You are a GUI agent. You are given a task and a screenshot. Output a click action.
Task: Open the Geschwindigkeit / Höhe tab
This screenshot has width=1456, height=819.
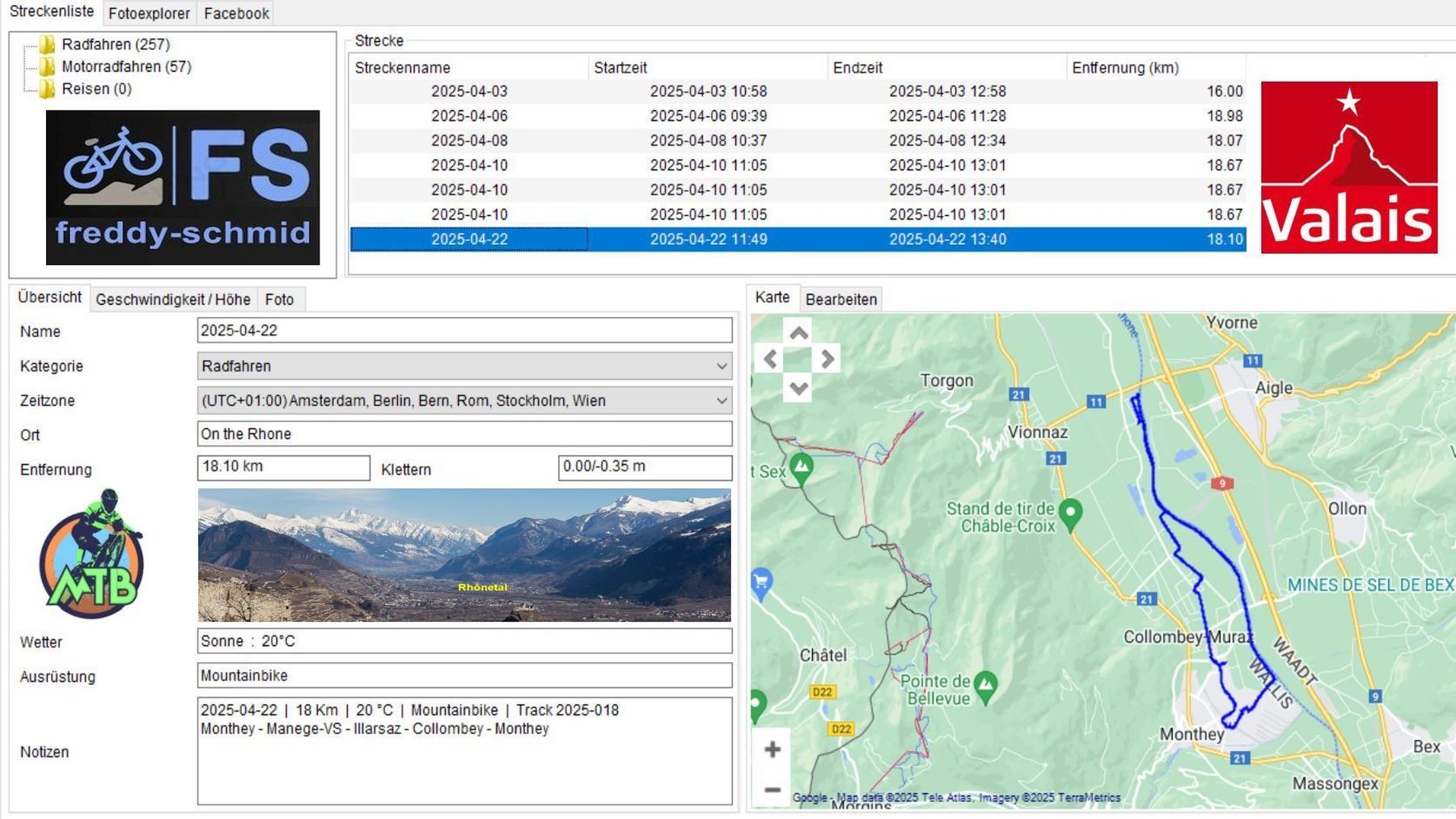pyautogui.click(x=172, y=299)
